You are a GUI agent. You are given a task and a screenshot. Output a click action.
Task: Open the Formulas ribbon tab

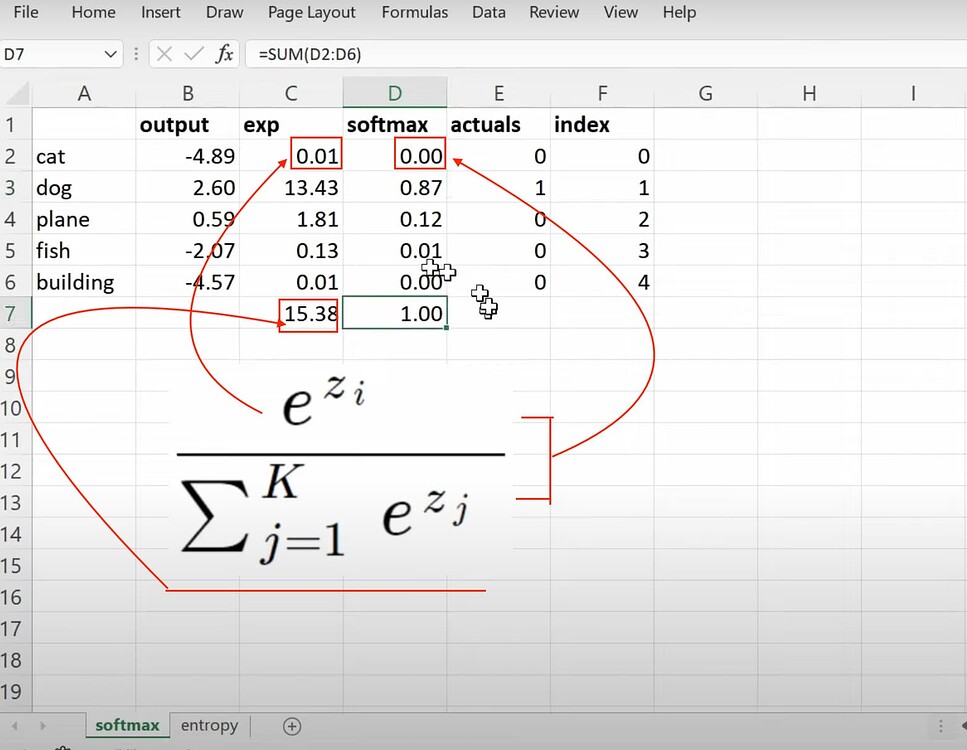(x=414, y=13)
